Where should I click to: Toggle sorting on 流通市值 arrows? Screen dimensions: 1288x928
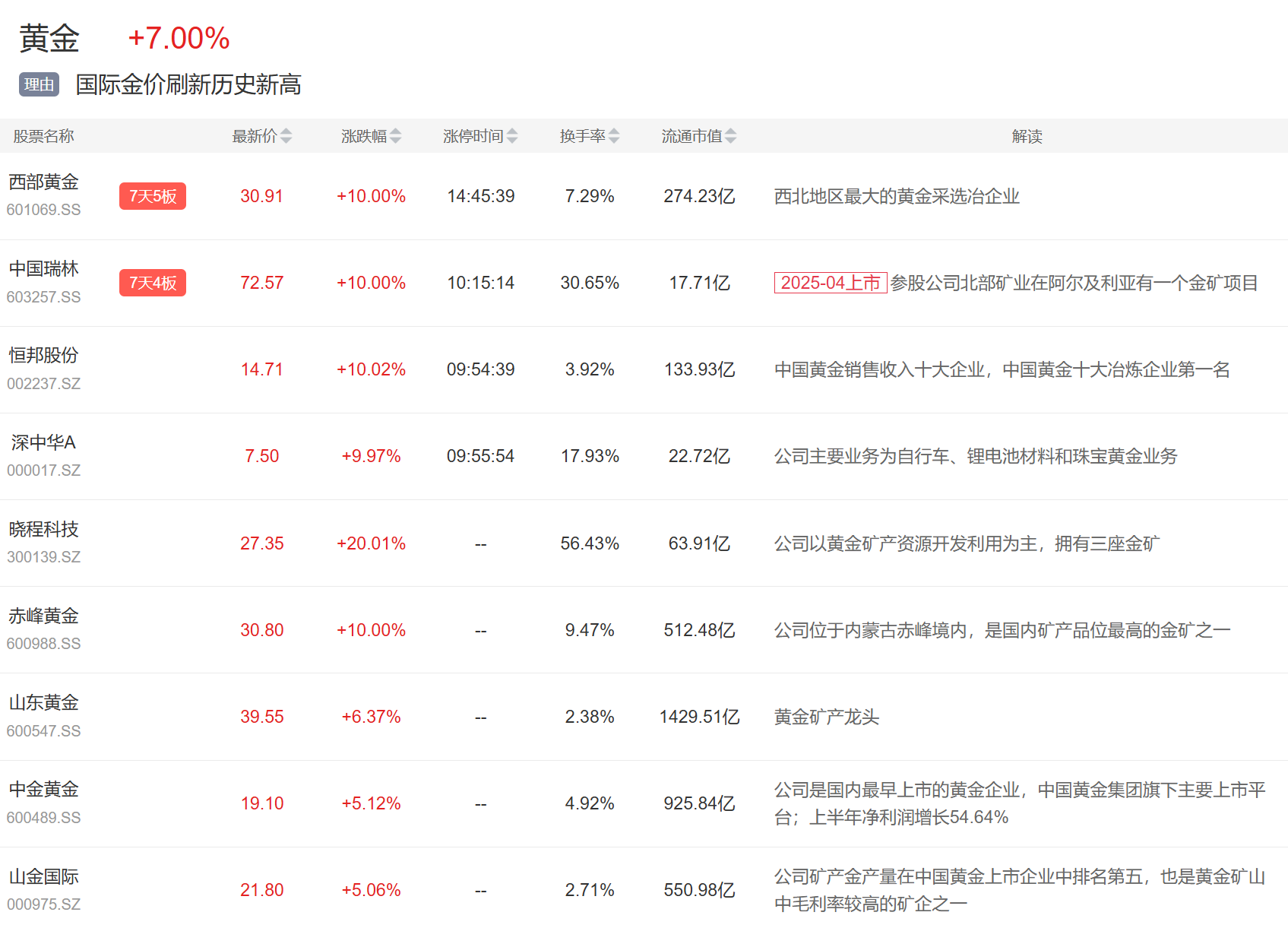click(x=731, y=136)
